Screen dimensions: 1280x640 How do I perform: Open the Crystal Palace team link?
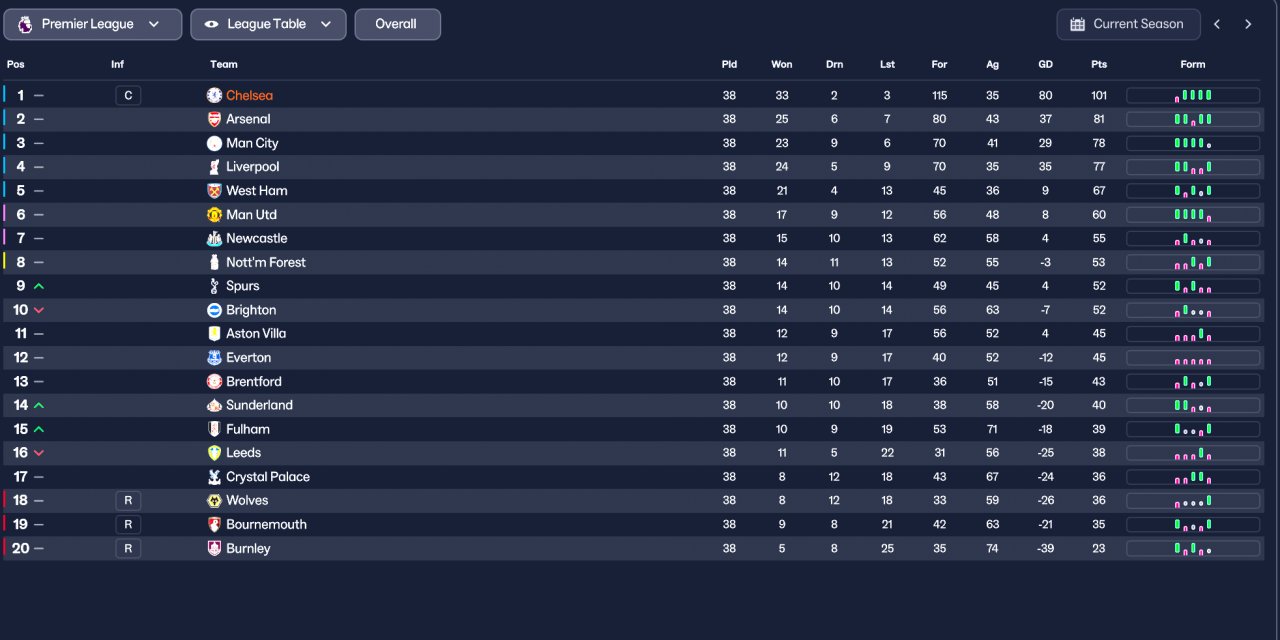[267, 477]
